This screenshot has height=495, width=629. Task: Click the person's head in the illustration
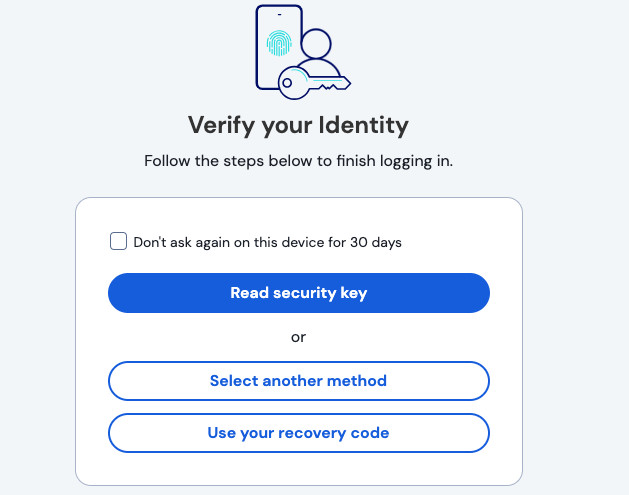[315, 43]
